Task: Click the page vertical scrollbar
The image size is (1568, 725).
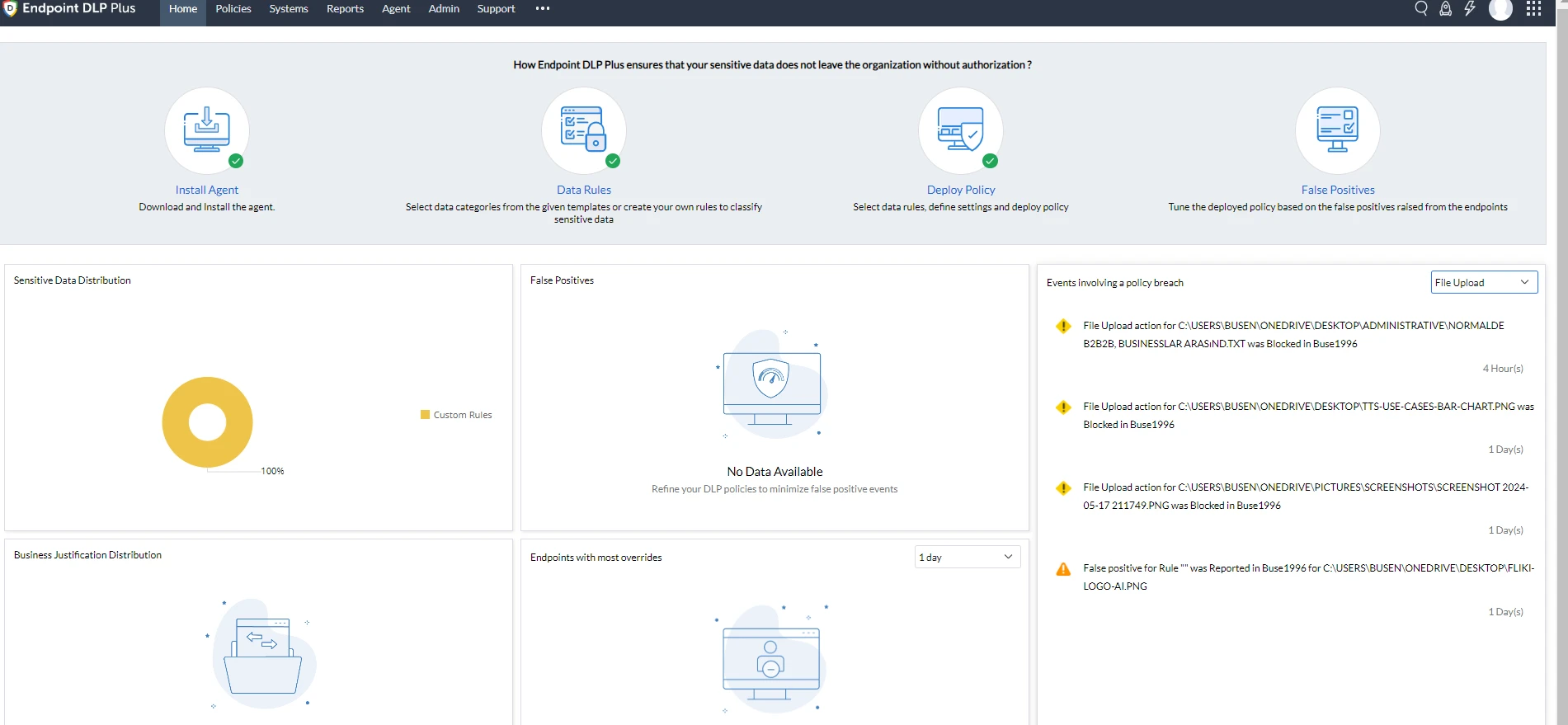Action: [x=1561, y=363]
